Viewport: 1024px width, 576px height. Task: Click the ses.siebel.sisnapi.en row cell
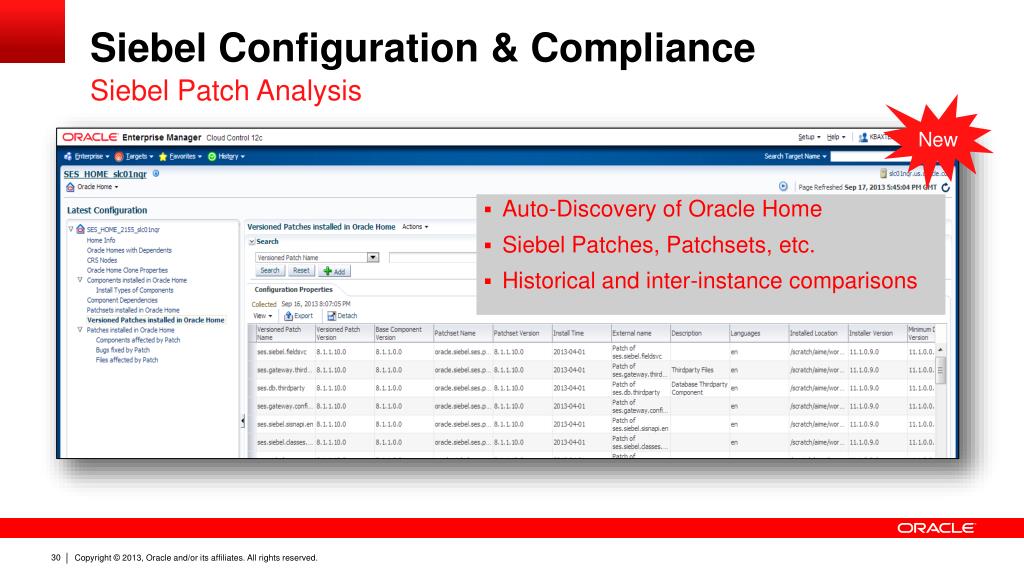tap(285, 424)
